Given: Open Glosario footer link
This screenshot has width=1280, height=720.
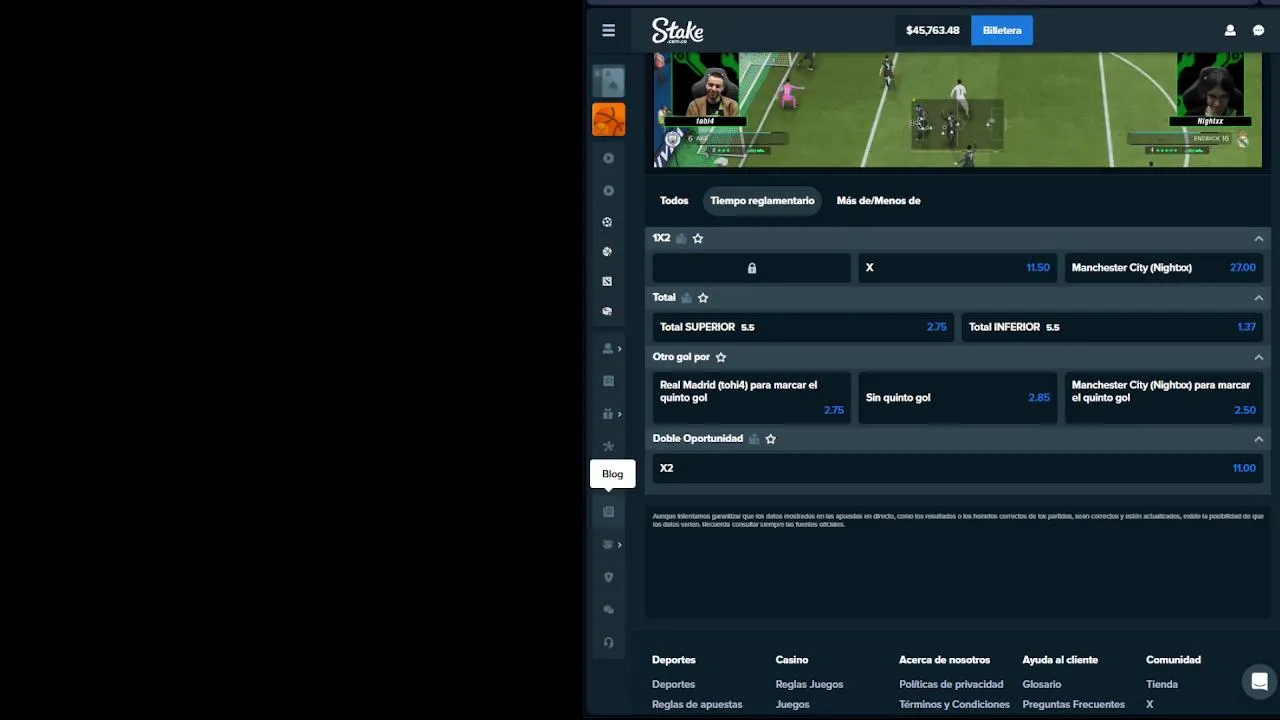Looking at the screenshot, I should [1042, 684].
